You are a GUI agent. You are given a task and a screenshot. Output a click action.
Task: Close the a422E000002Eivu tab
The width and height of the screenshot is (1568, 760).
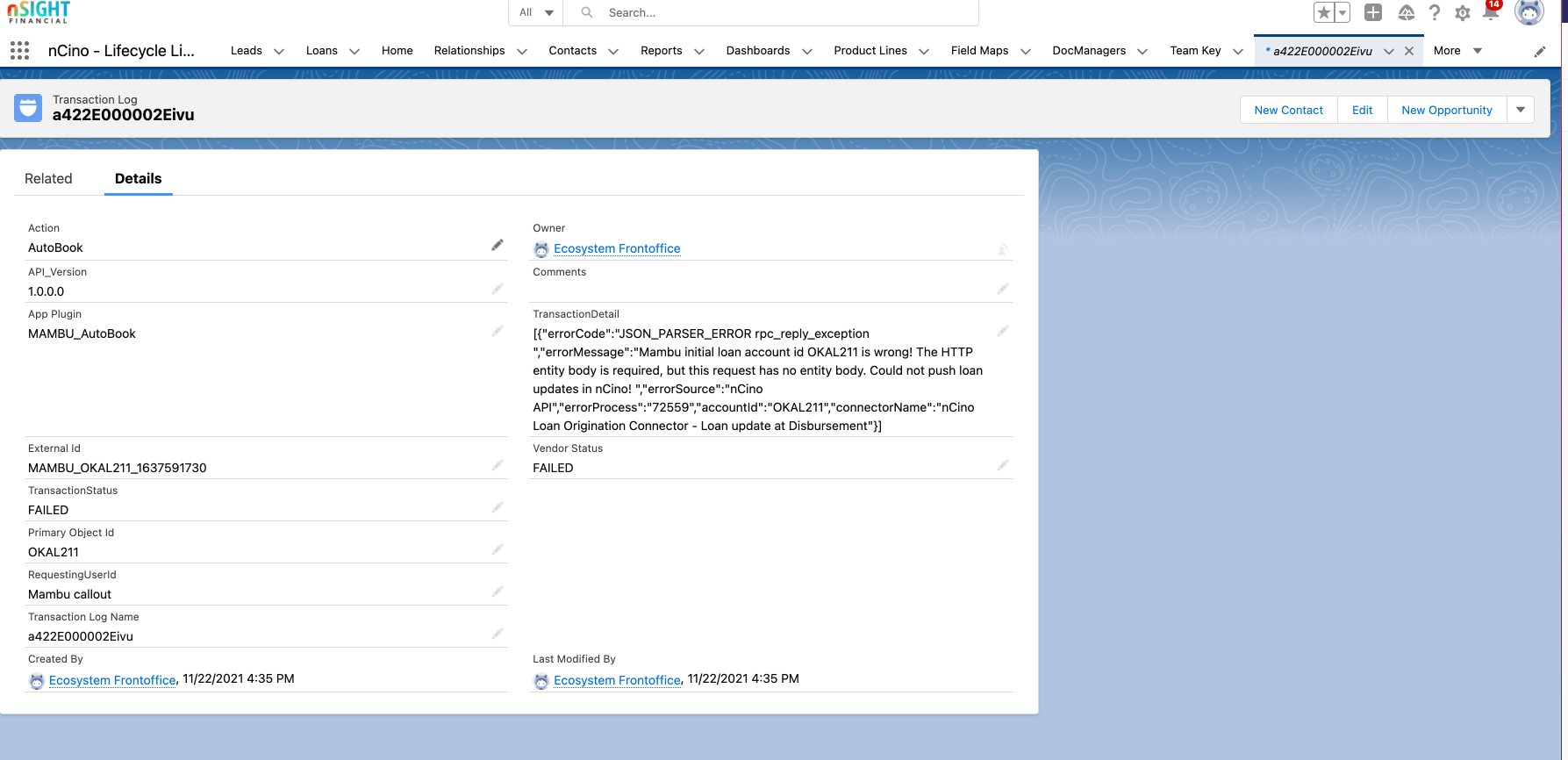point(1409,51)
